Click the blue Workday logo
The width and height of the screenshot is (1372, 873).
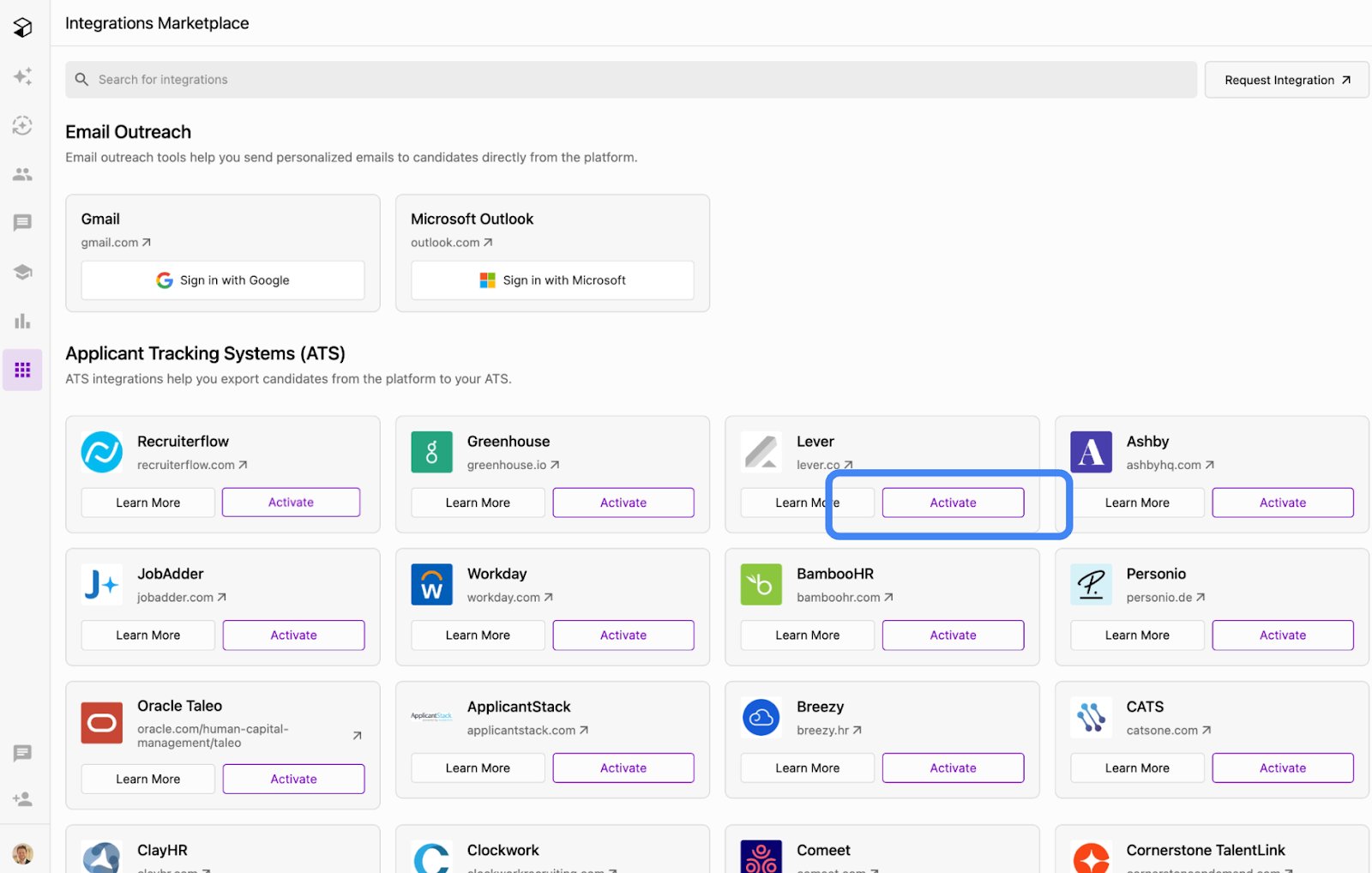point(431,585)
